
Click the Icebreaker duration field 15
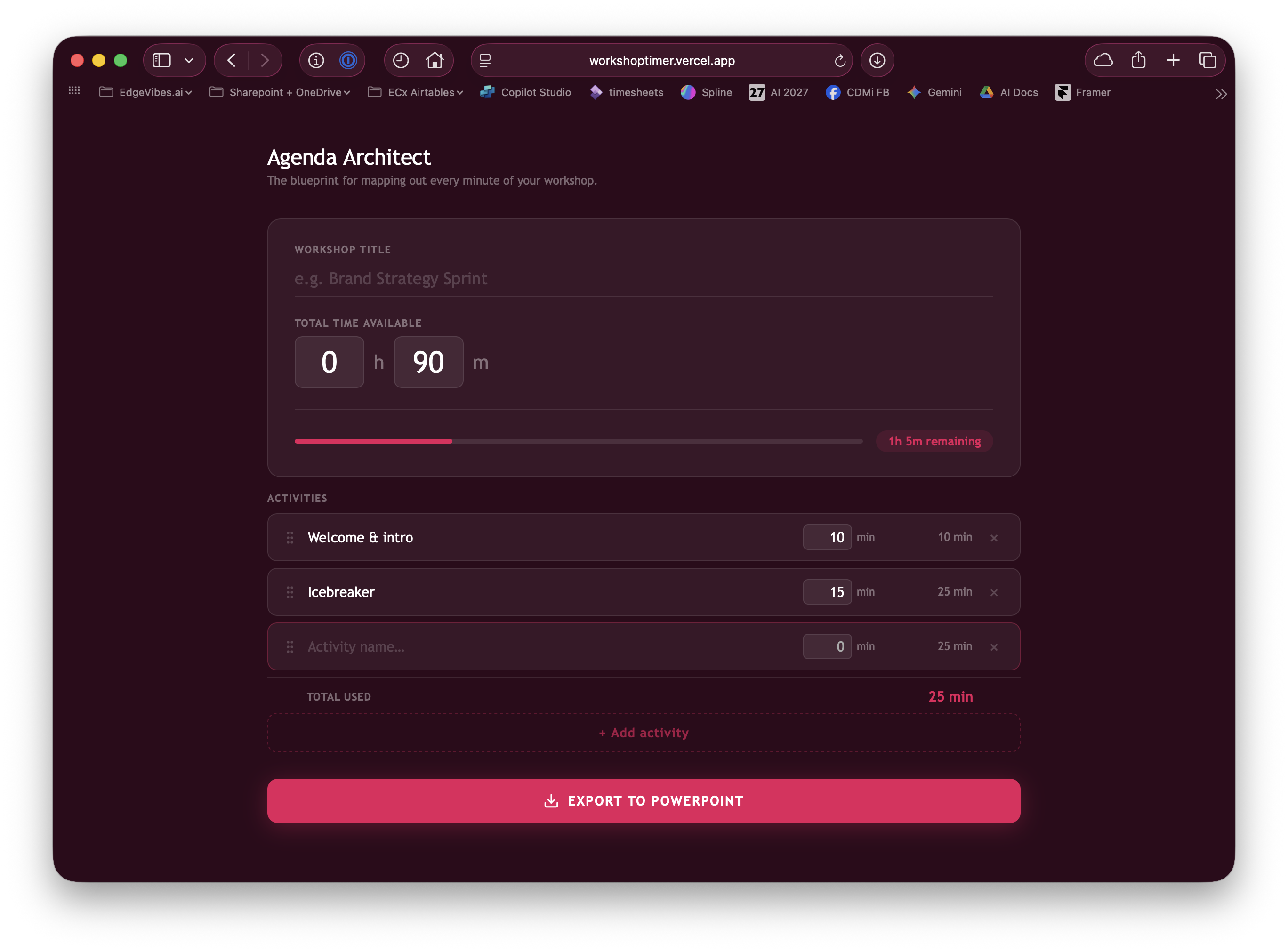point(827,592)
